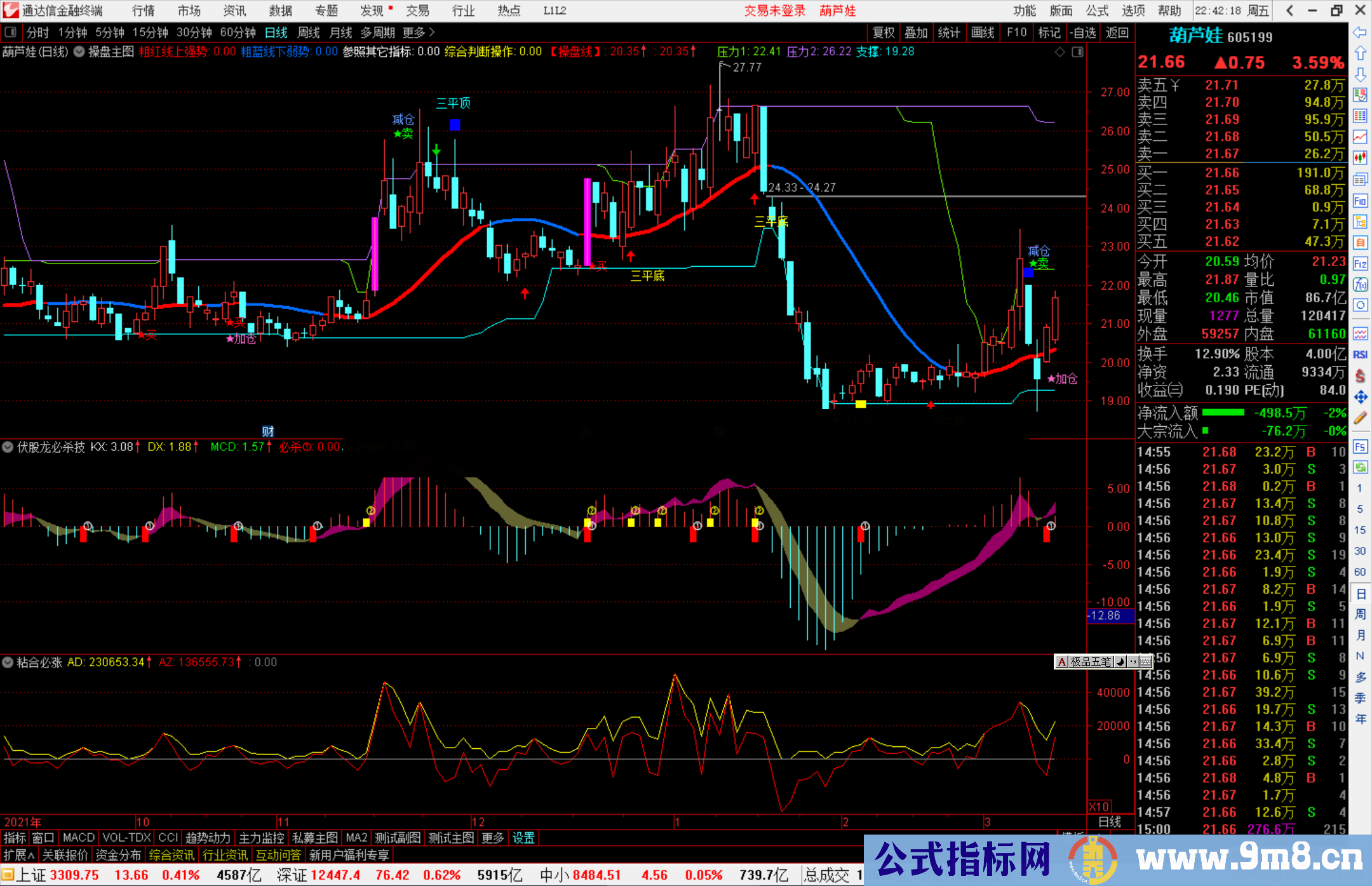Click the green refresh icon in sidebar
The width and height of the screenshot is (1372, 886).
[1360, 467]
